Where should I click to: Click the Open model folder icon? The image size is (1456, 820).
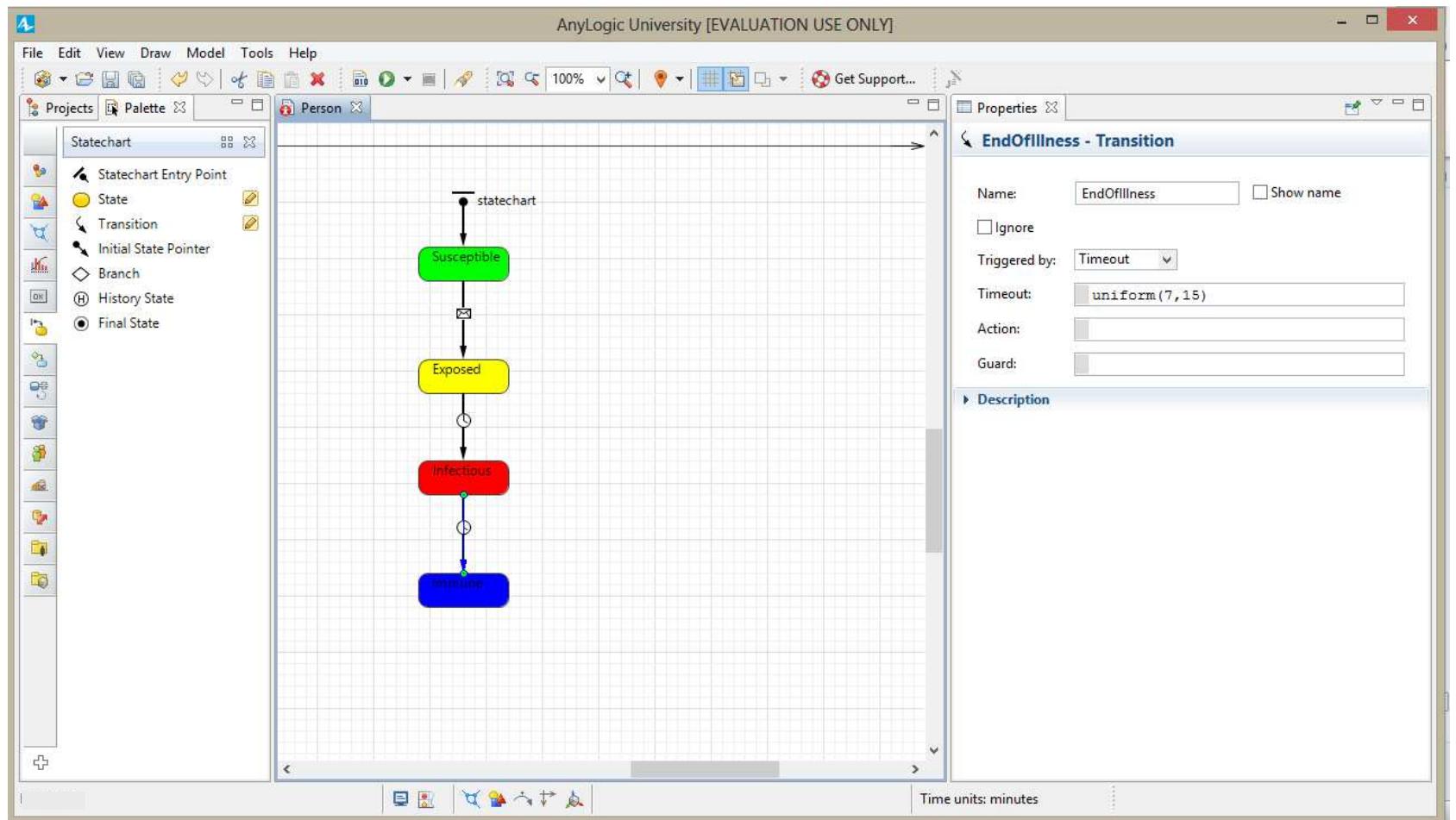(84, 79)
